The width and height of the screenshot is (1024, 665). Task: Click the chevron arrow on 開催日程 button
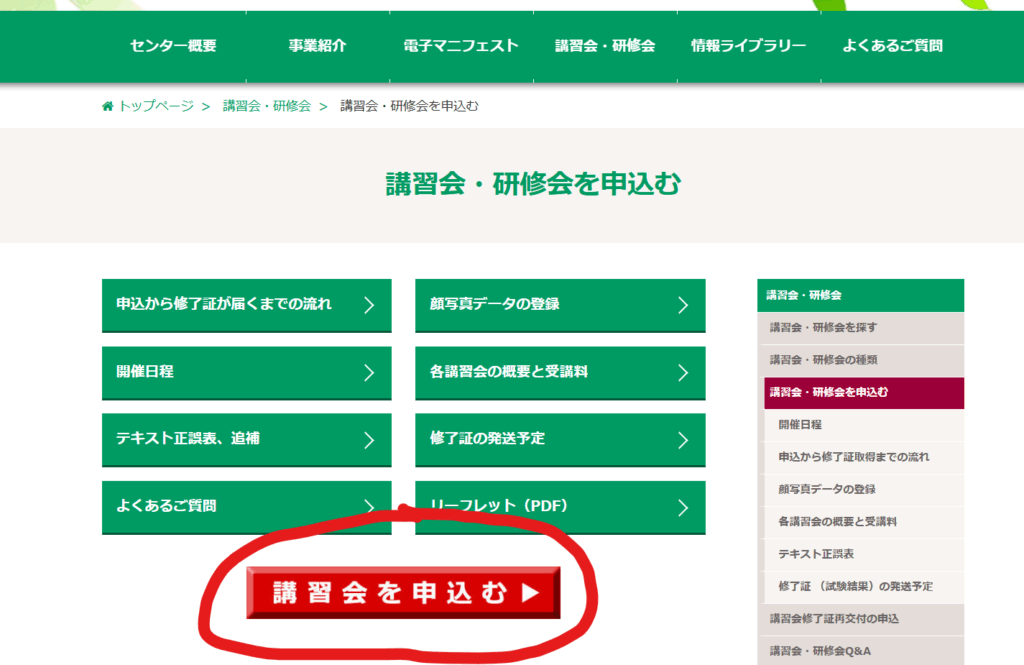pos(369,373)
